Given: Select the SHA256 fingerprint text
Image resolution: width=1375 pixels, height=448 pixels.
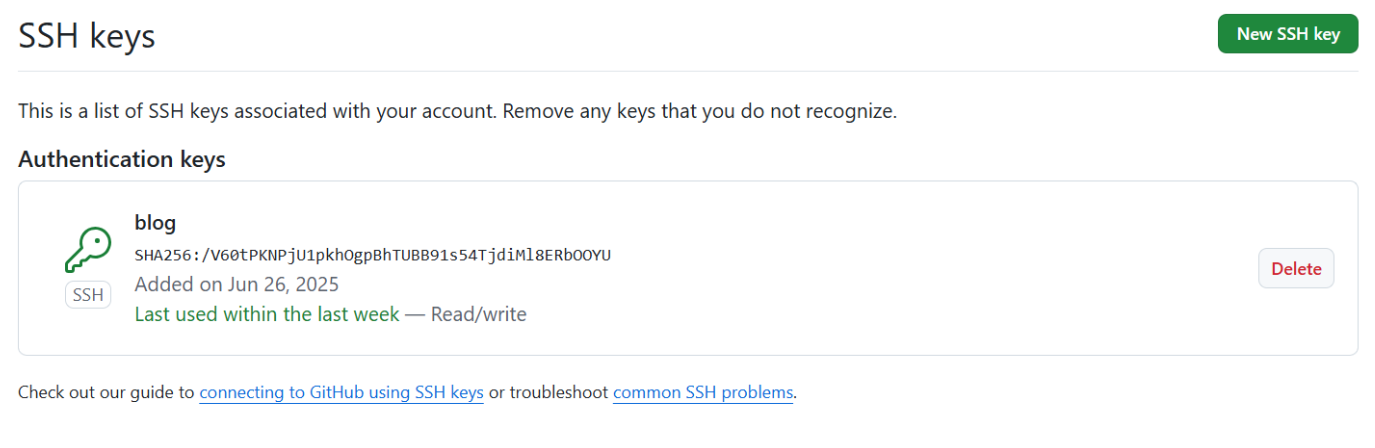Looking at the screenshot, I should pyautogui.click(x=372, y=255).
